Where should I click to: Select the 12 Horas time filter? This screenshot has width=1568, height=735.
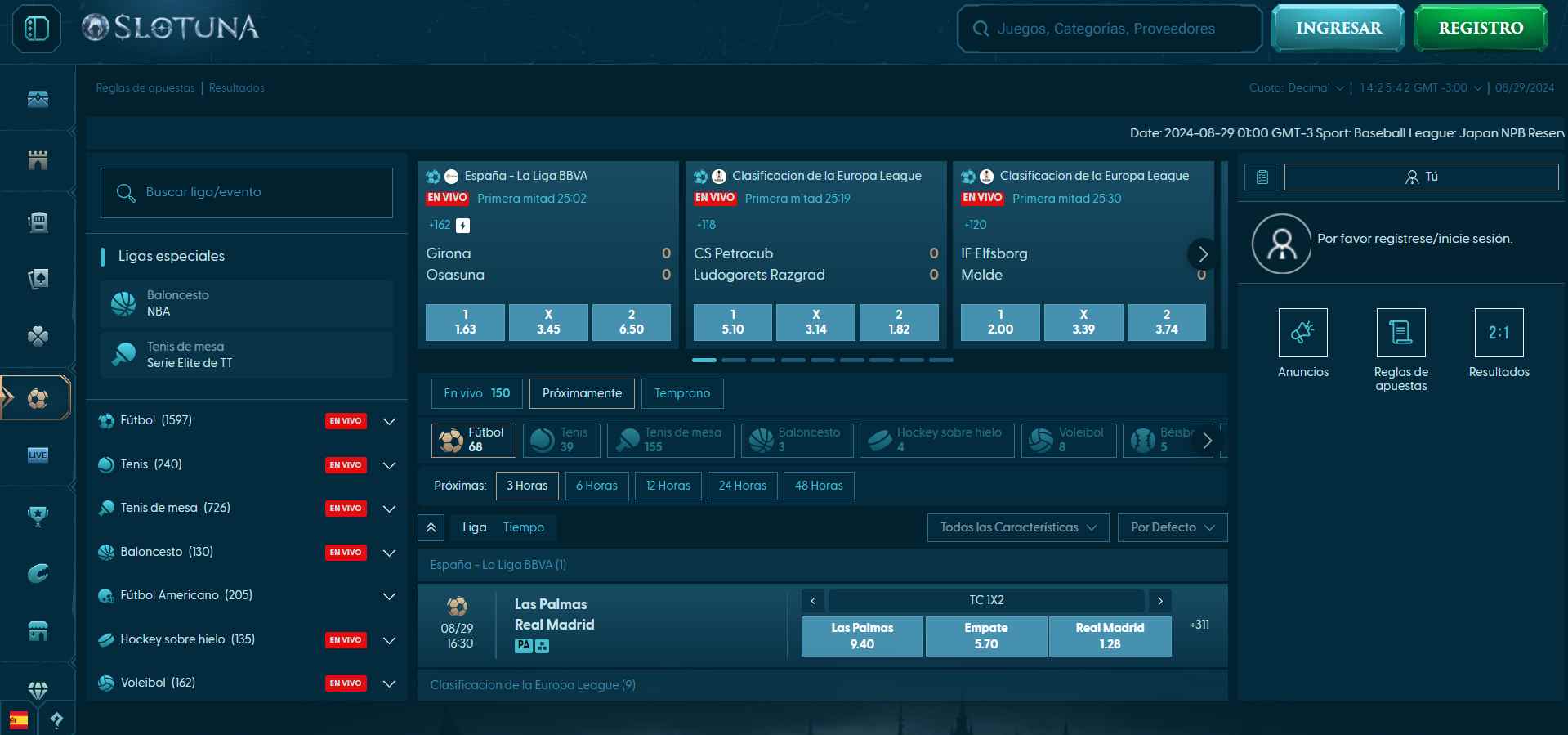tap(668, 486)
